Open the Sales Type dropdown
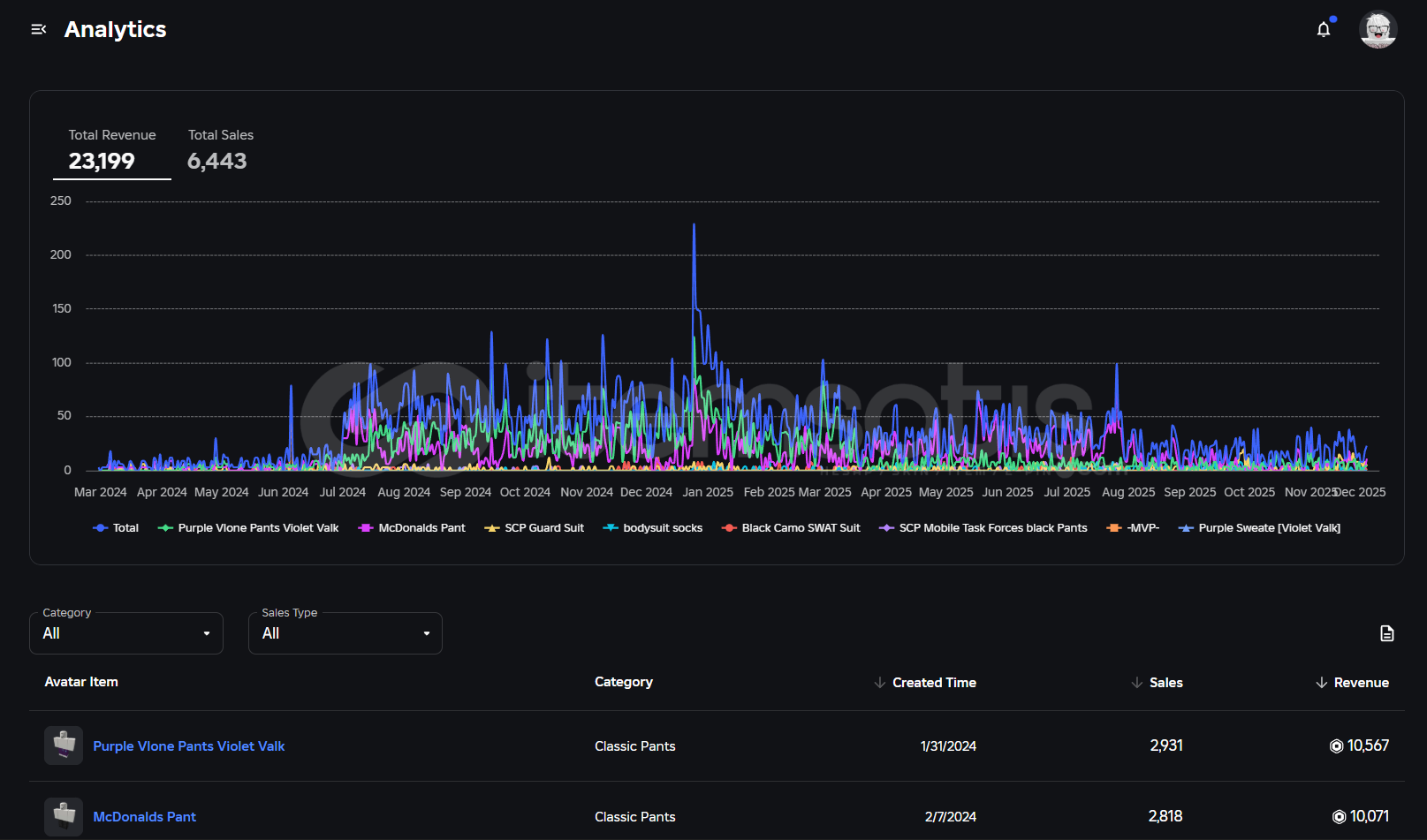 345,633
